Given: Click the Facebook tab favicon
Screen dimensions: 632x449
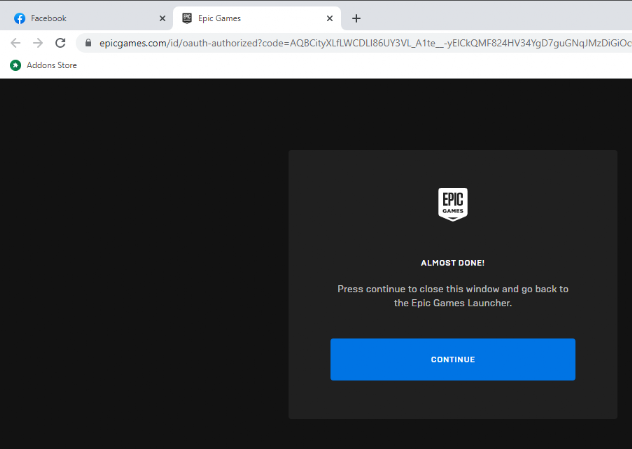Looking at the screenshot, I should [x=19, y=19].
